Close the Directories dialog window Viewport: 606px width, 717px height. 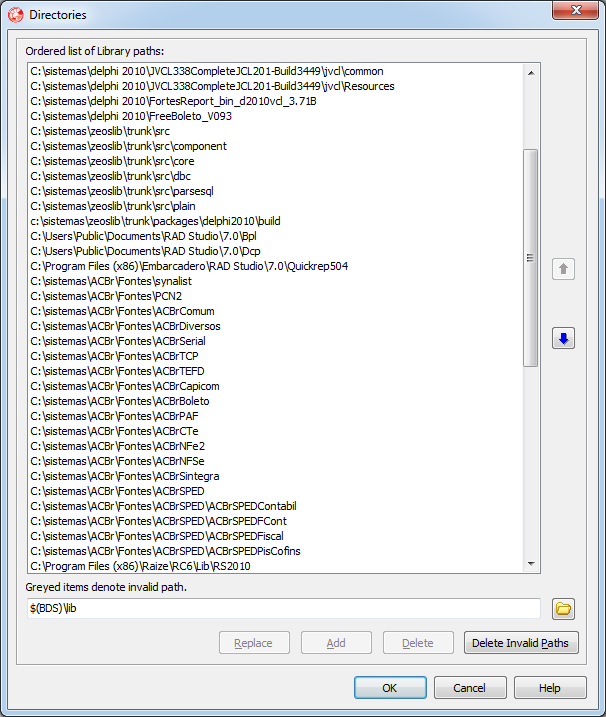(575, 10)
